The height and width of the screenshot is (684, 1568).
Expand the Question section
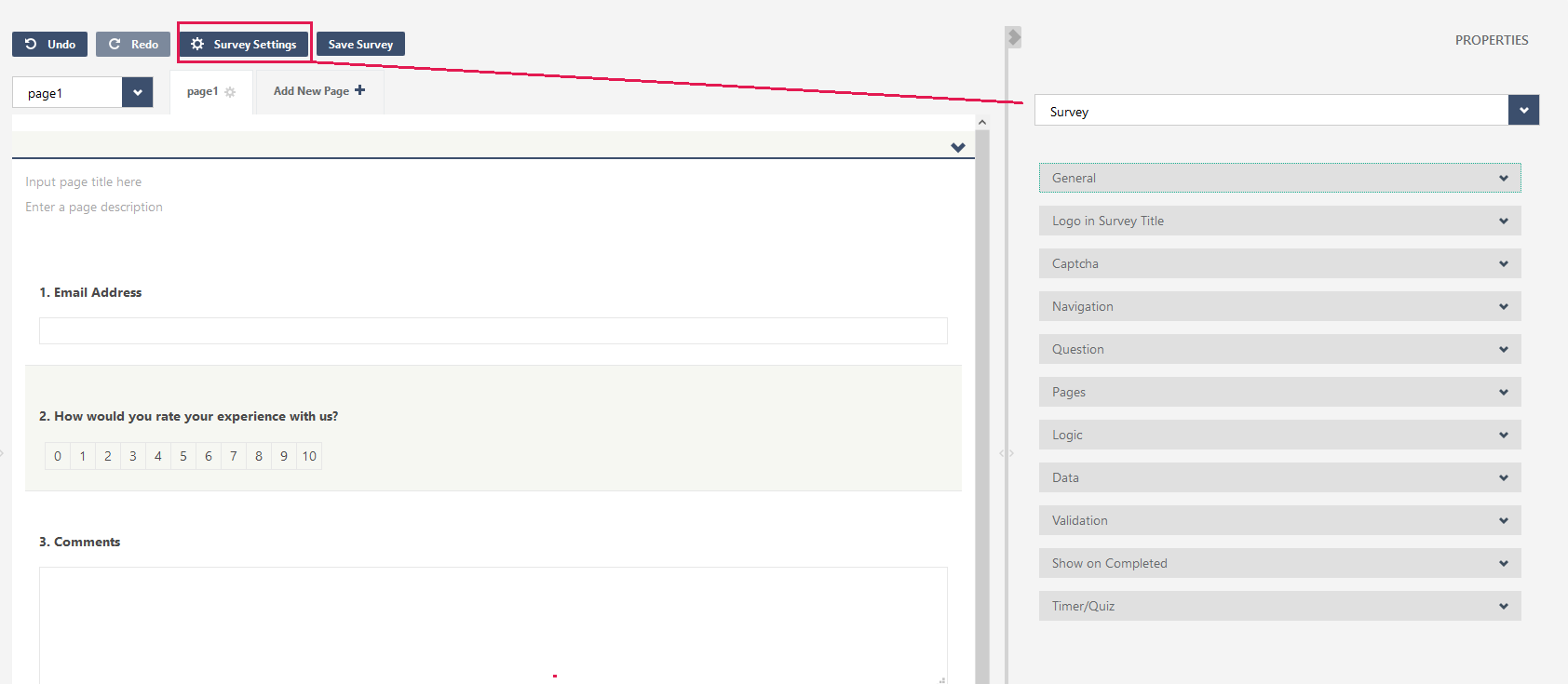(1280, 349)
